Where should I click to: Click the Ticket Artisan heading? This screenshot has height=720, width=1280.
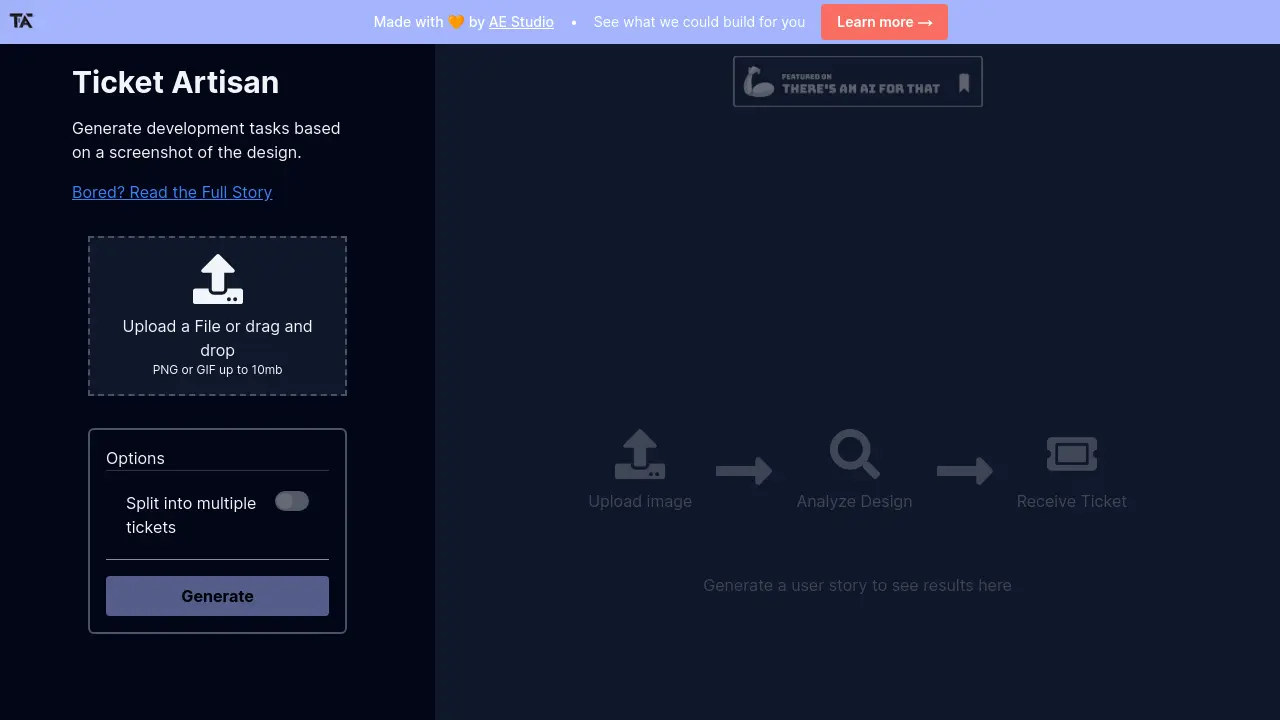(175, 82)
